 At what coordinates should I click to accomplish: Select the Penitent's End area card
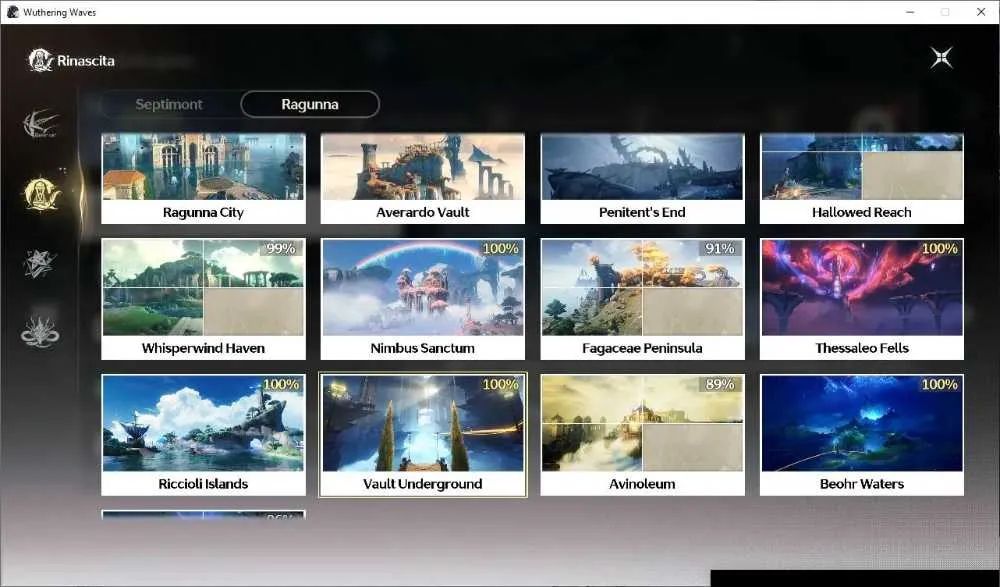642,179
